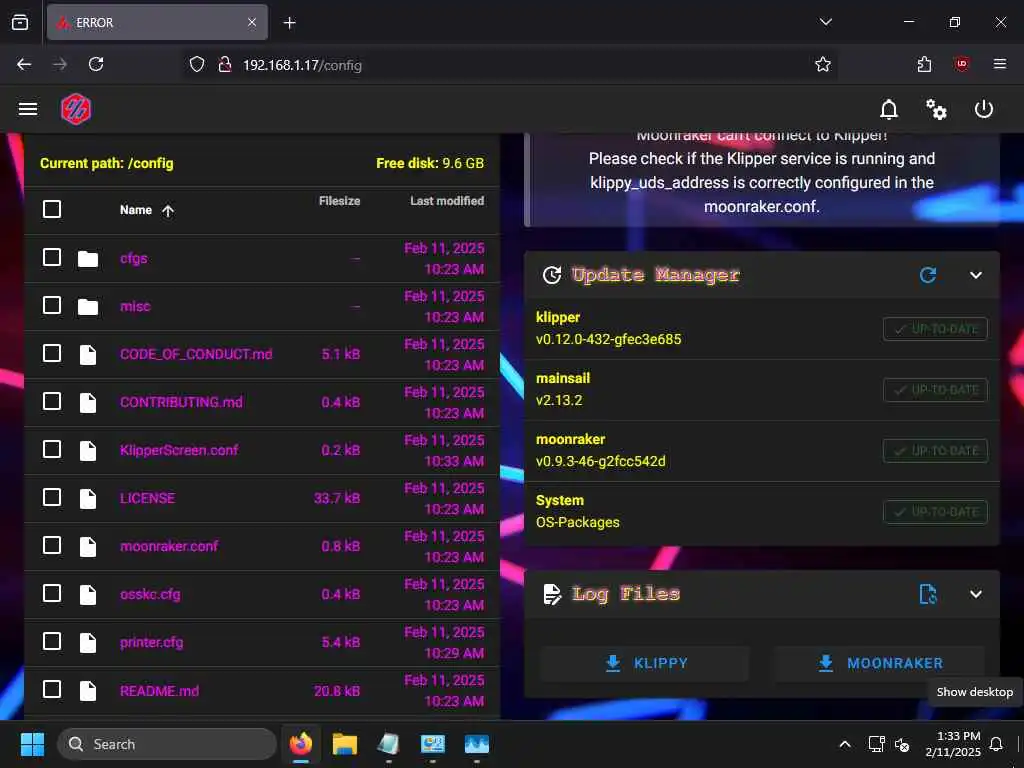The width and height of the screenshot is (1024, 768).
Task: Click the klipper version v0.12.0-432-gfec3e685
Action: click(x=608, y=340)
